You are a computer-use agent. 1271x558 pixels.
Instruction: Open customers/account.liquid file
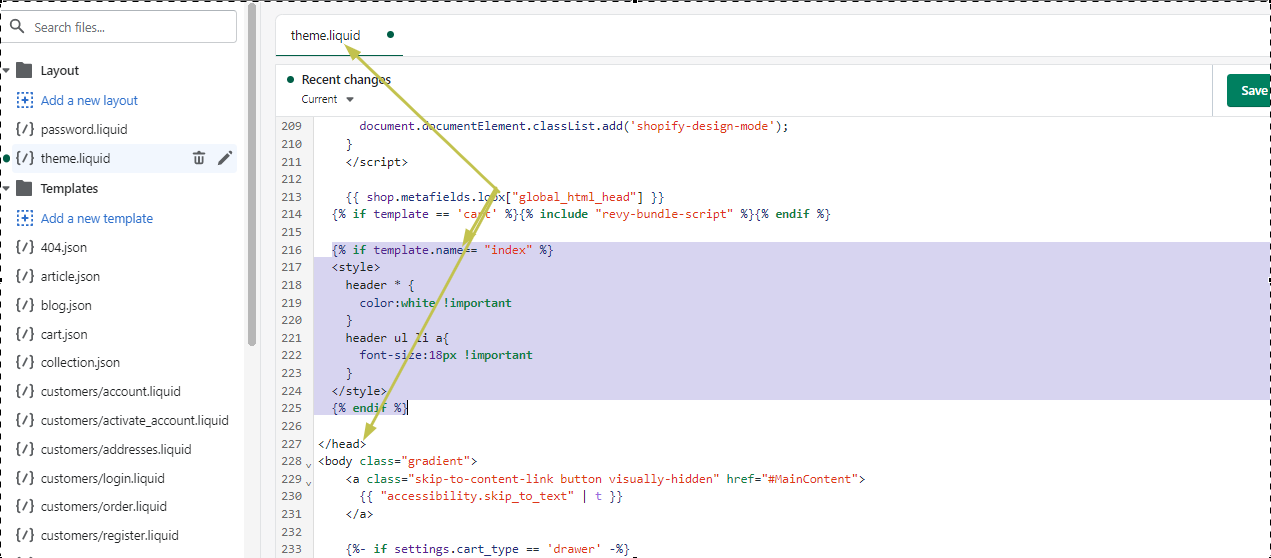(111, 391)
